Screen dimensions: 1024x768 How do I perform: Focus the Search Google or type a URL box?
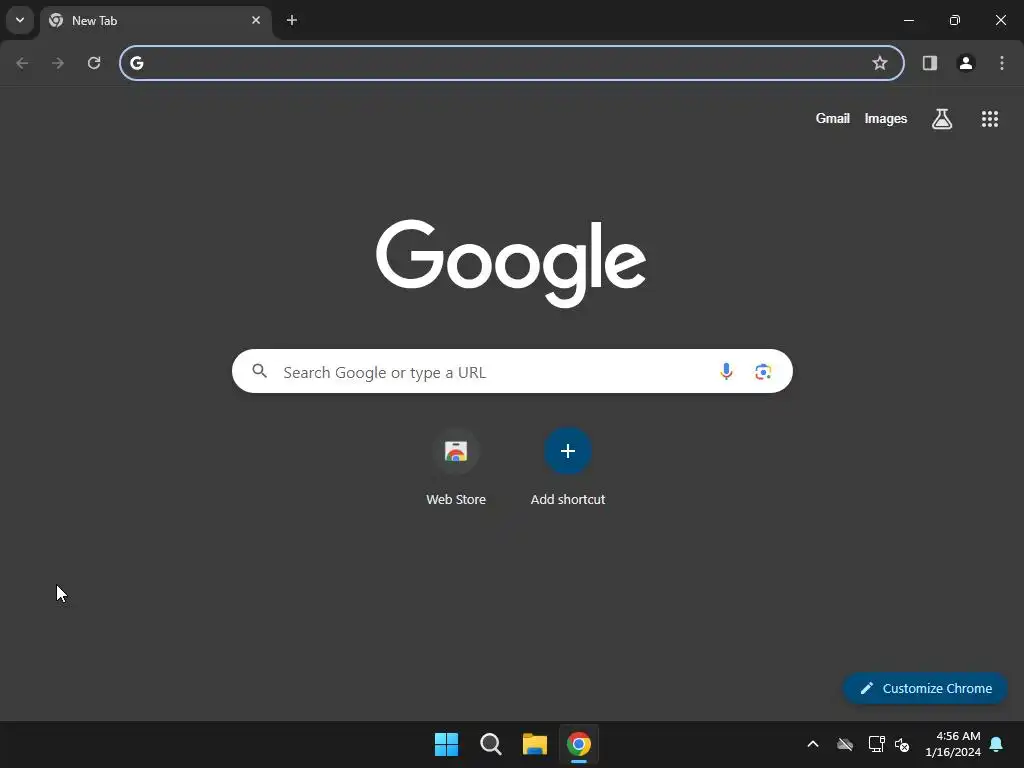[512, 371]
